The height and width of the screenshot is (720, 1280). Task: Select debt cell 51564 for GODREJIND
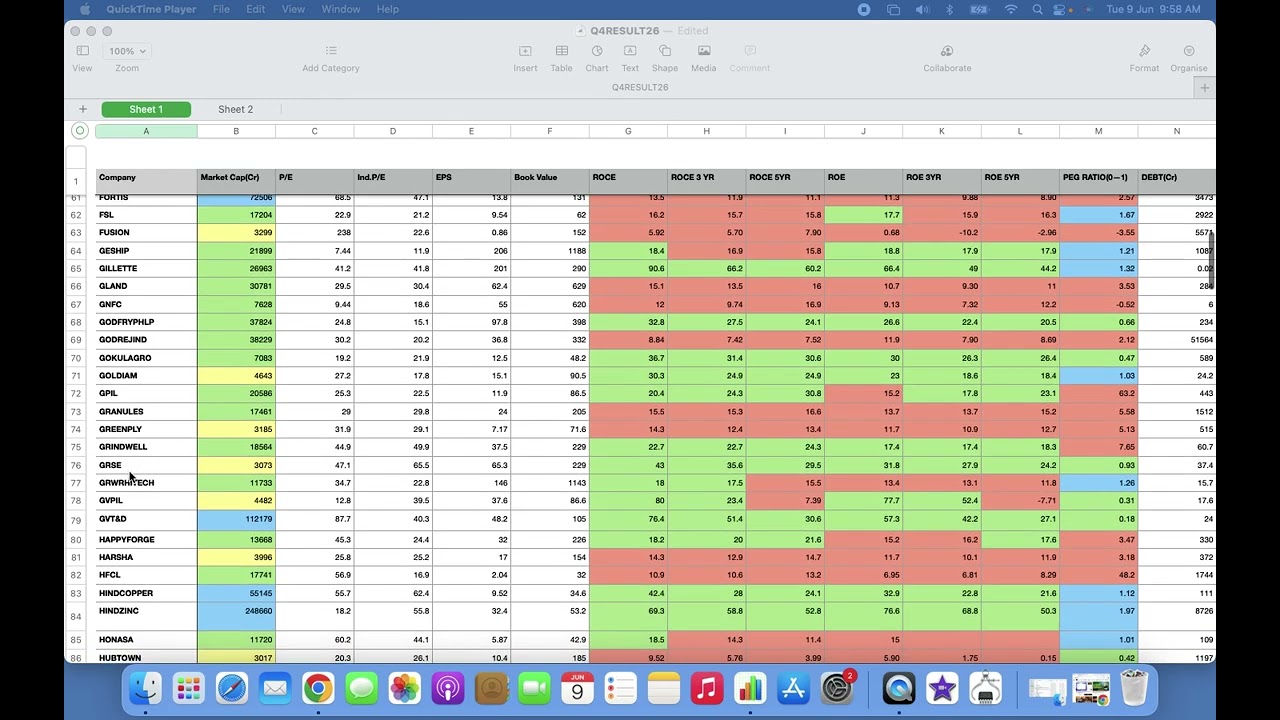coord(1177,340)
